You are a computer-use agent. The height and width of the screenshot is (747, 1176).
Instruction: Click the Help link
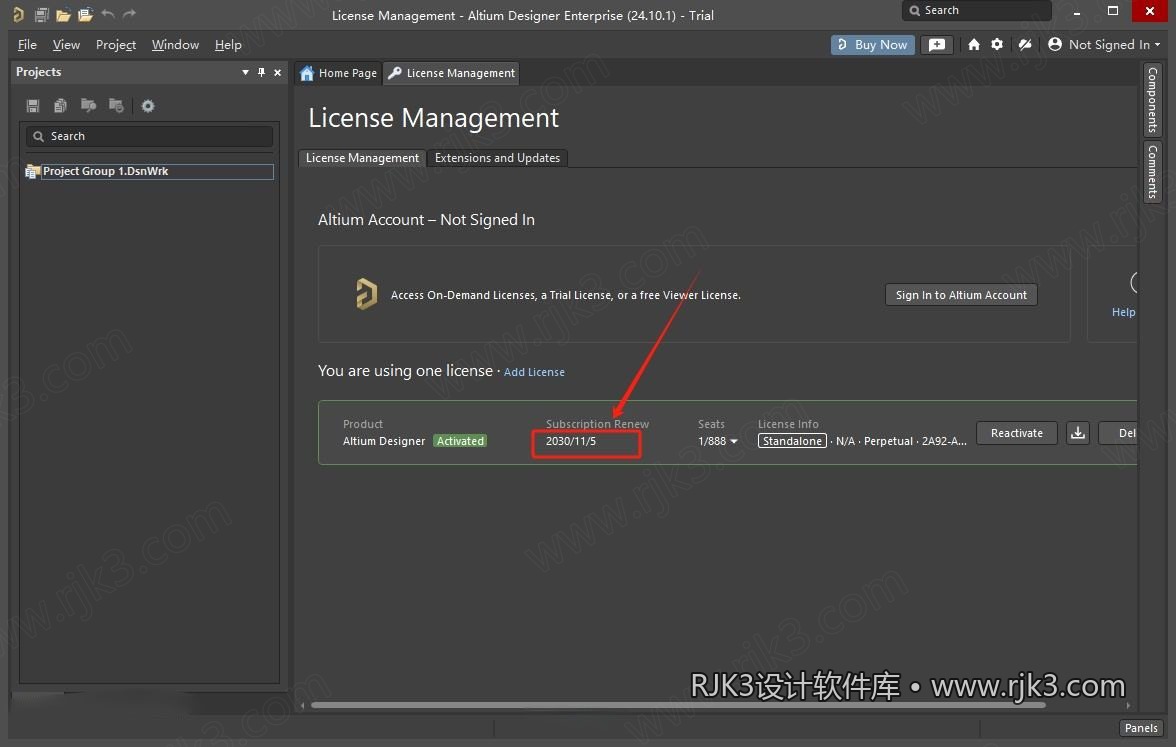point(1123,312)
